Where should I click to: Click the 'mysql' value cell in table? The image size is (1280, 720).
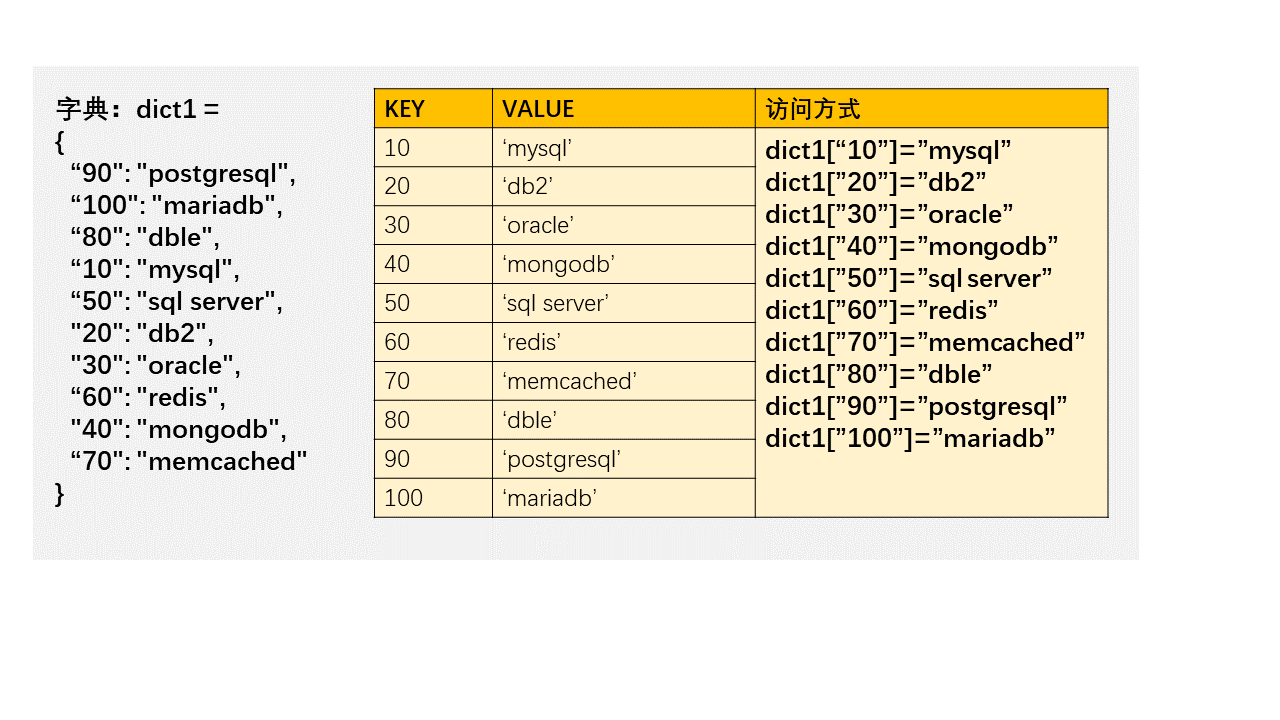(623, 148)
